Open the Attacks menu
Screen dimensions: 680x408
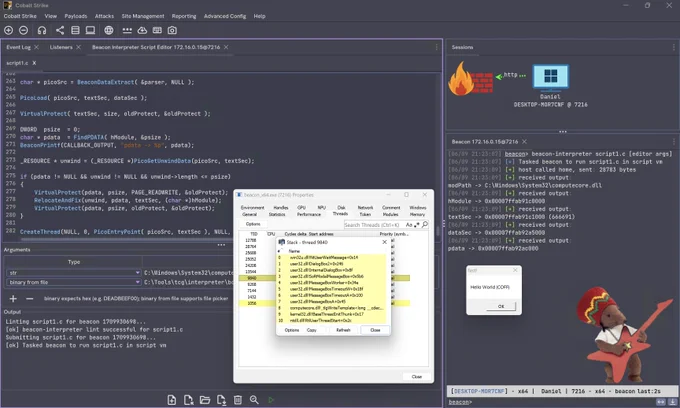[104, 16]
